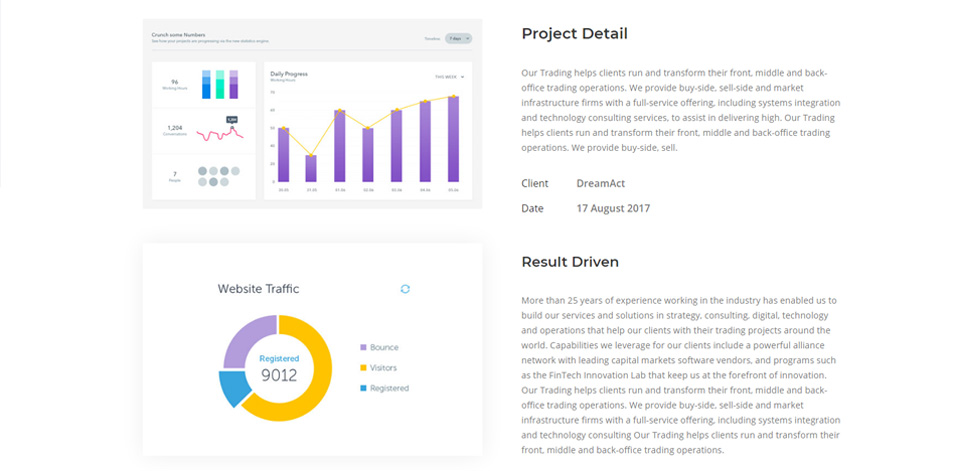Click the 1,204 Conversations stat
The height and width of the screenshot is (471, 980).
[x=174, y=130]
